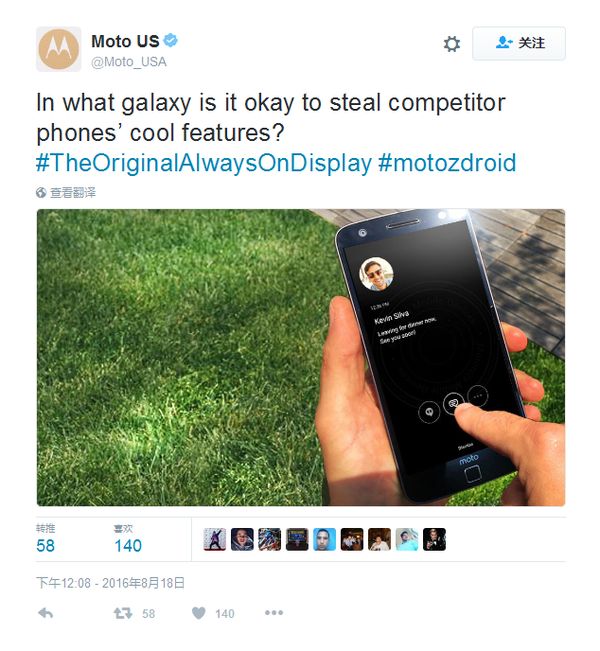The image size is (600, 651).
Task: Open the gear settings dropdown
Action: coord(452,44)
